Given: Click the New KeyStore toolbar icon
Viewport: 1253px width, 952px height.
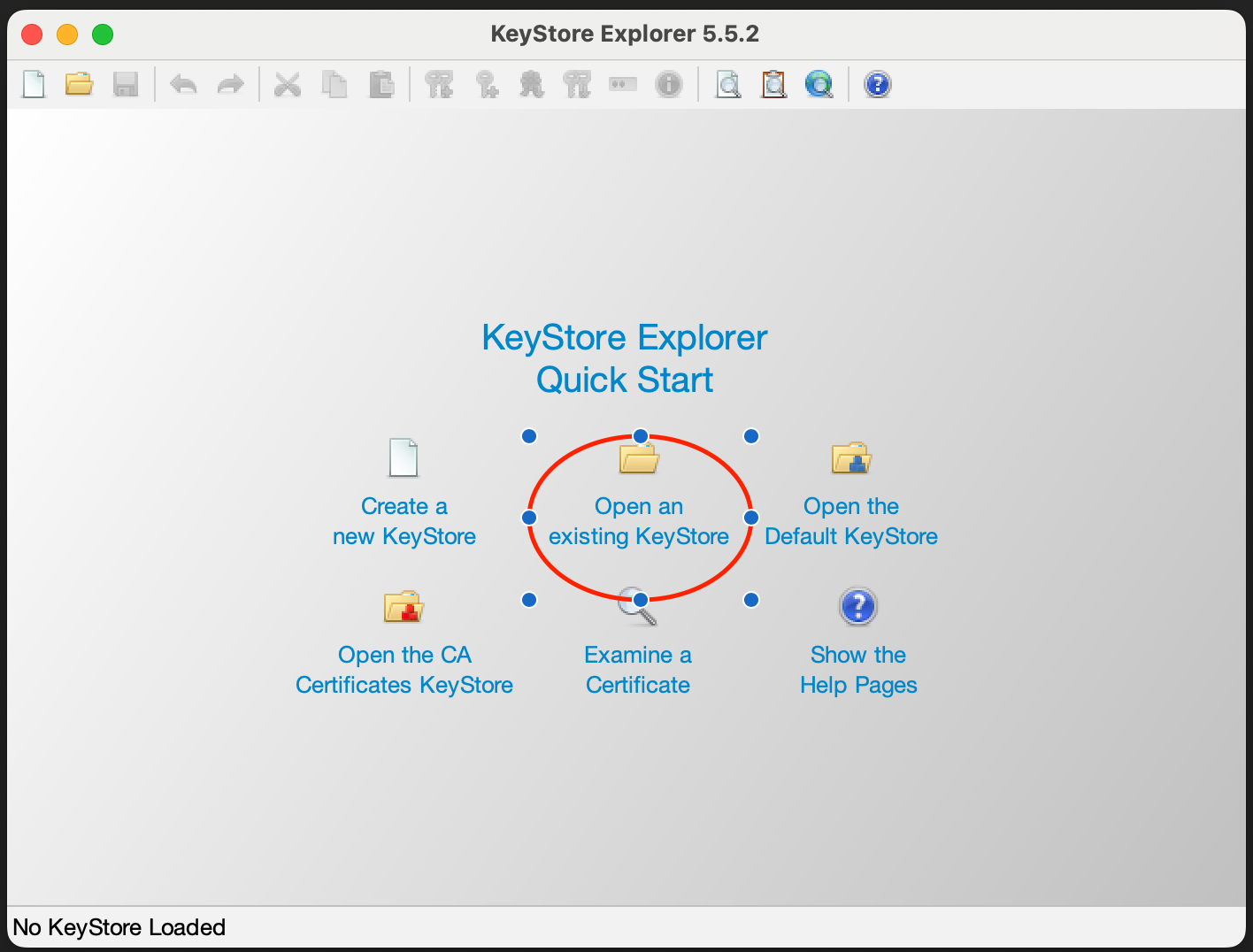Looking at the screenshot, I should click(34, 85).
